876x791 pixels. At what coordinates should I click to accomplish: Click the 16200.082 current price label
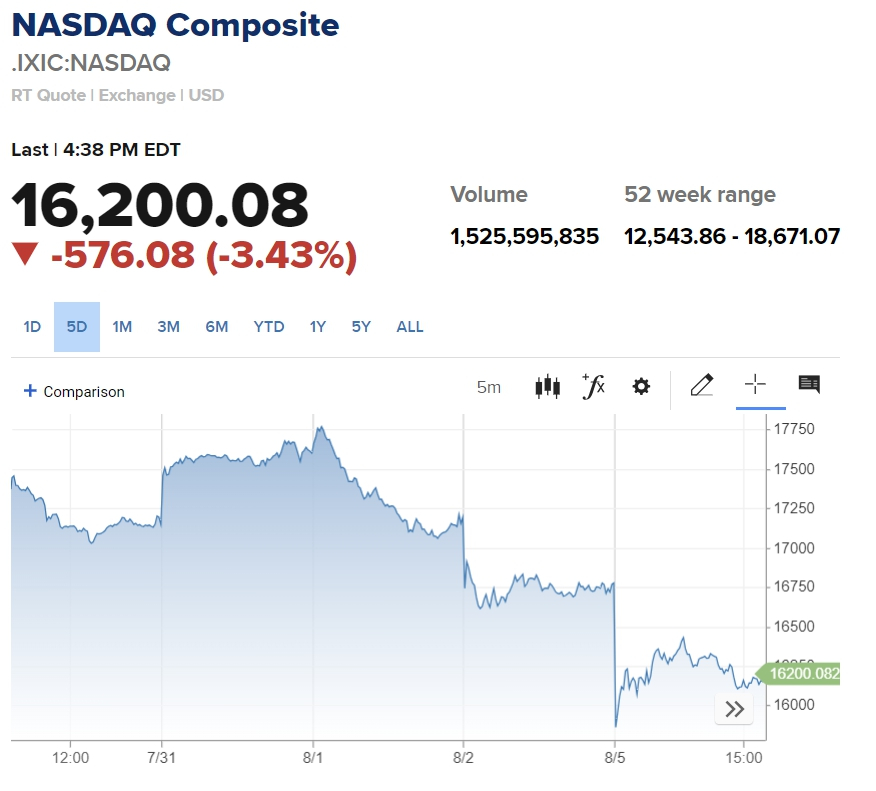click(x=802, y=674)
